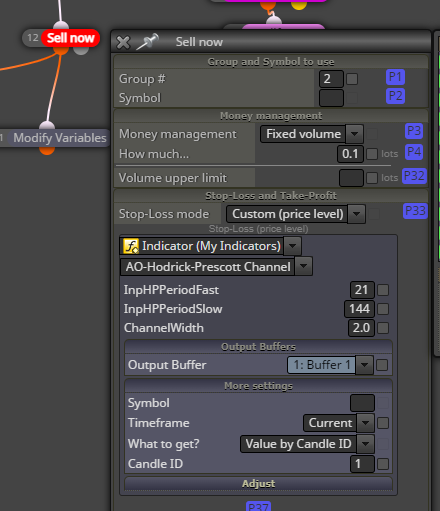Open the What to get? Value by Candle ID dropdown
The width and height of the screenshot is (440, 511).
307,444
